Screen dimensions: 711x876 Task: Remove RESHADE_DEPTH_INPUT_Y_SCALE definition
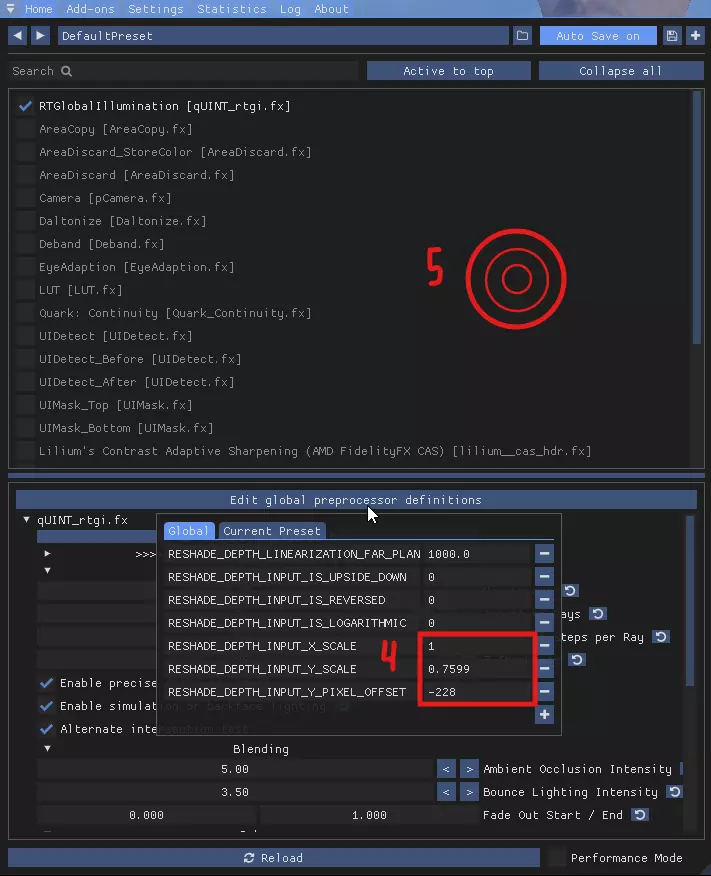point(545,669)
